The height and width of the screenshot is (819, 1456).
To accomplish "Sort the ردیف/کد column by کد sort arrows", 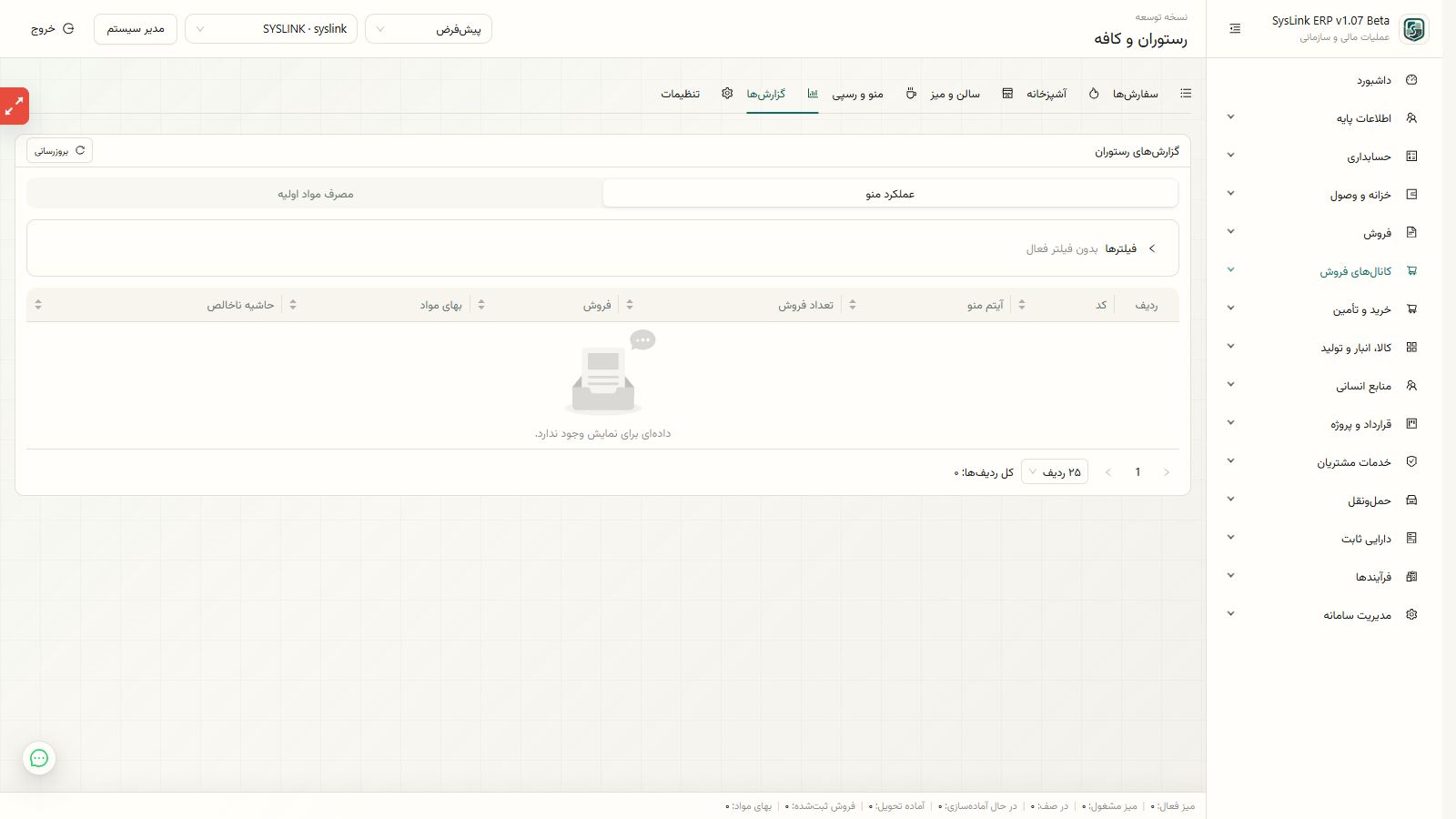I will [x=1022, y=305].
